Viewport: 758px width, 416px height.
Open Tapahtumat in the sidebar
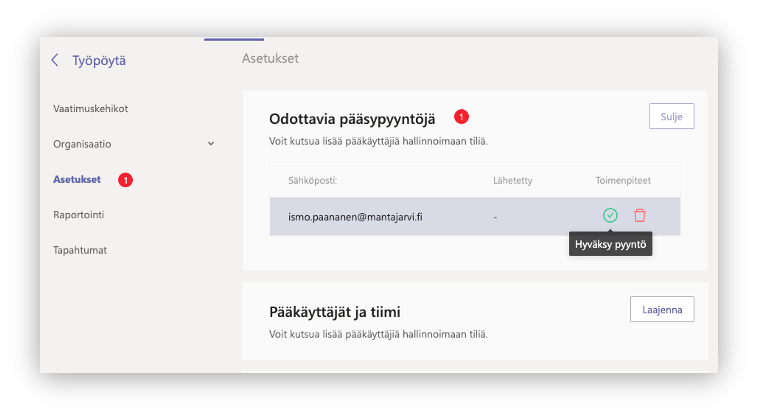80,250
